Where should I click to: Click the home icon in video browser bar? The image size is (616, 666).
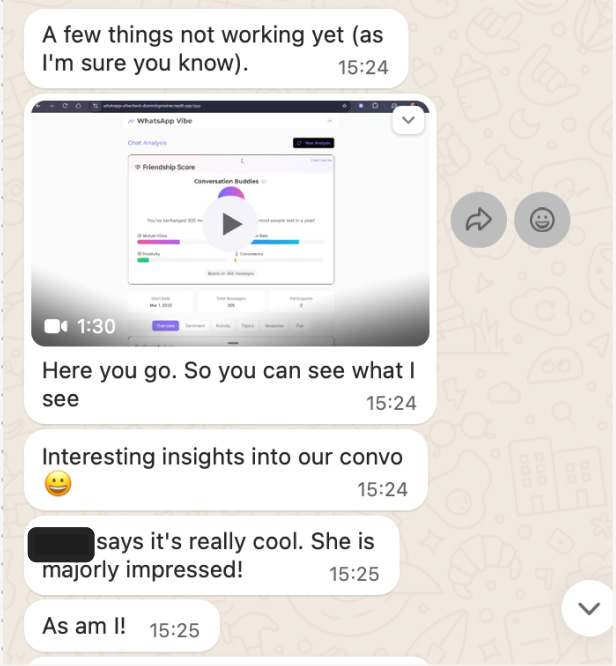pyautogui.click(x=78, y=105)
